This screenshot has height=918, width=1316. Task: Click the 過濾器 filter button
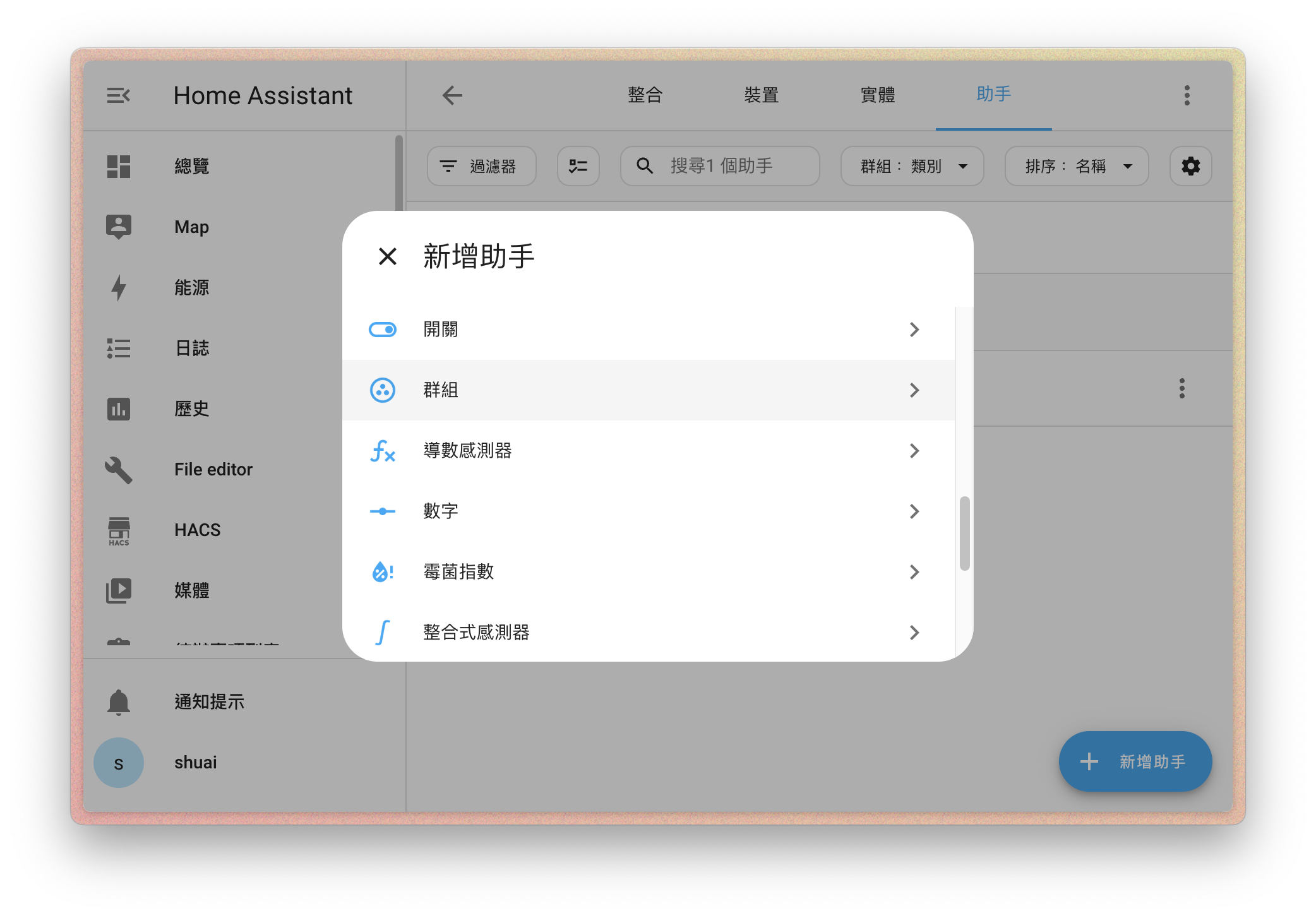point(479,164)
